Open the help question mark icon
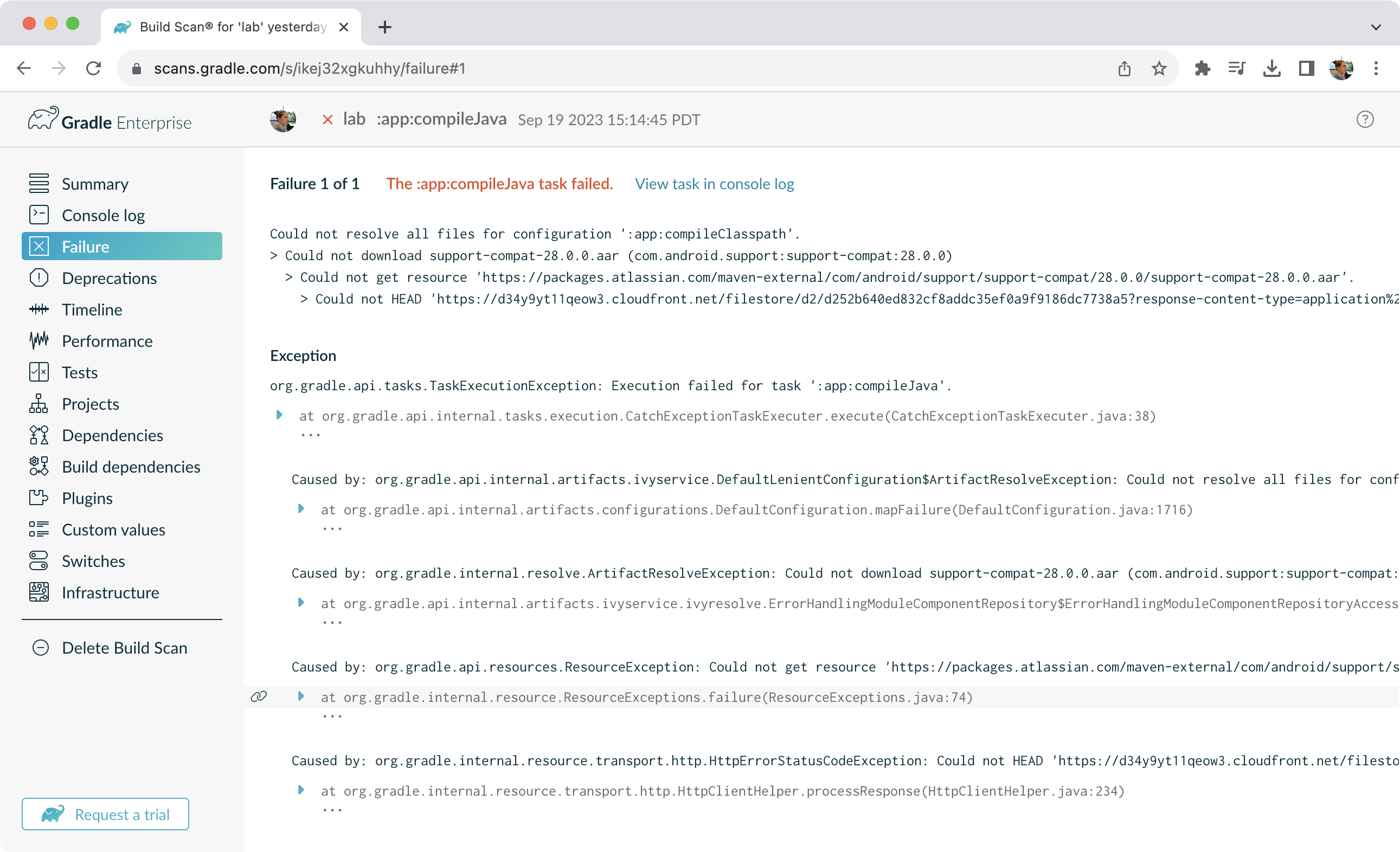 [1365, 119]
